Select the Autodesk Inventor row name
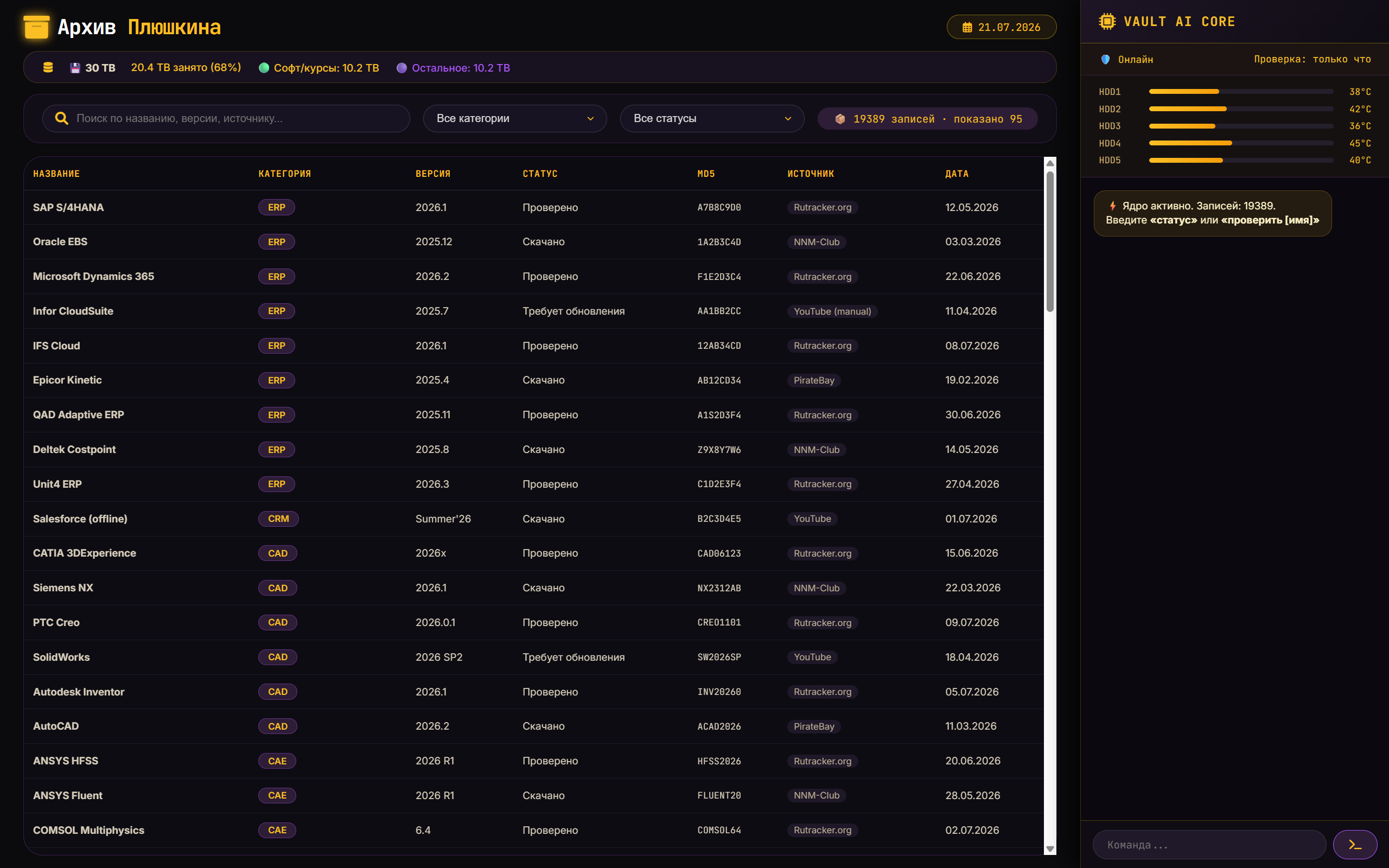The height and width of the screenshot is (868, 1389). 79,691
